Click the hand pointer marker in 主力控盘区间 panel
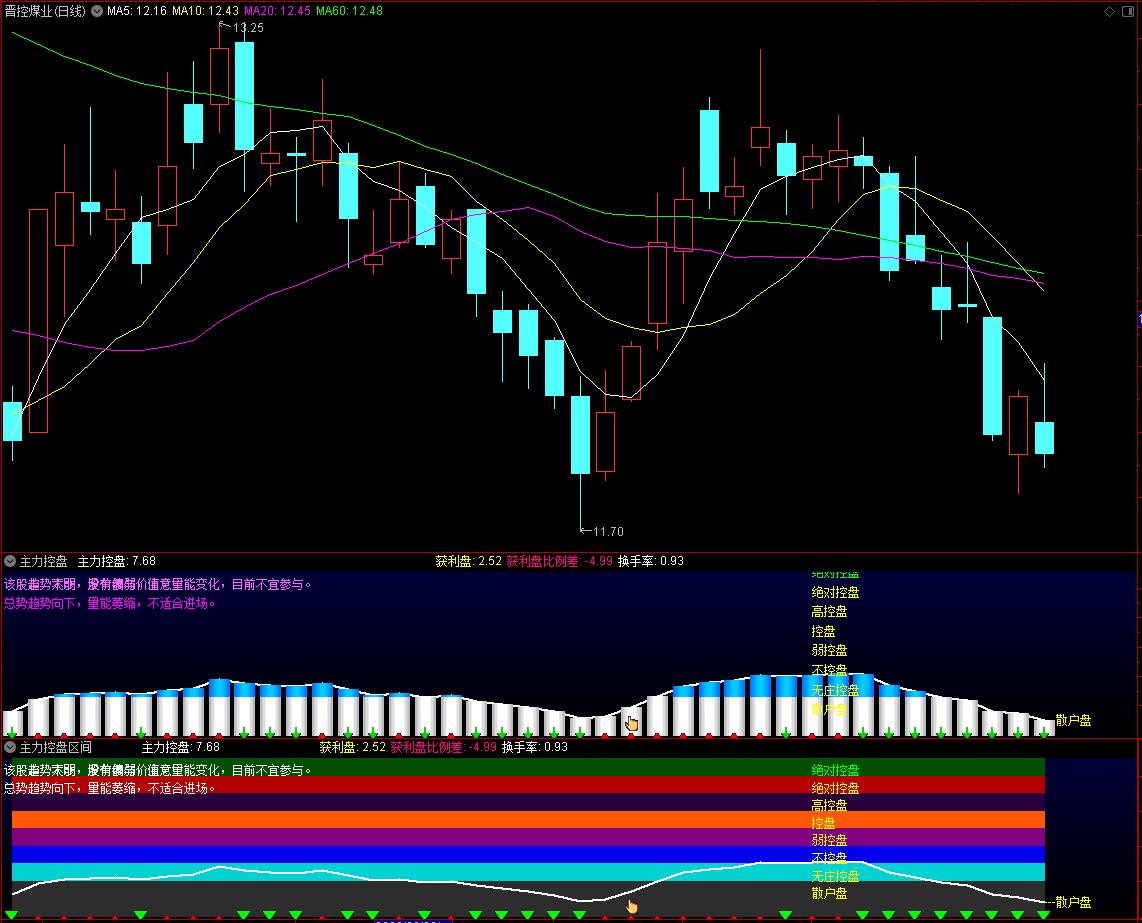Viewport: 1142px width, 923px height. coord(631,906)
